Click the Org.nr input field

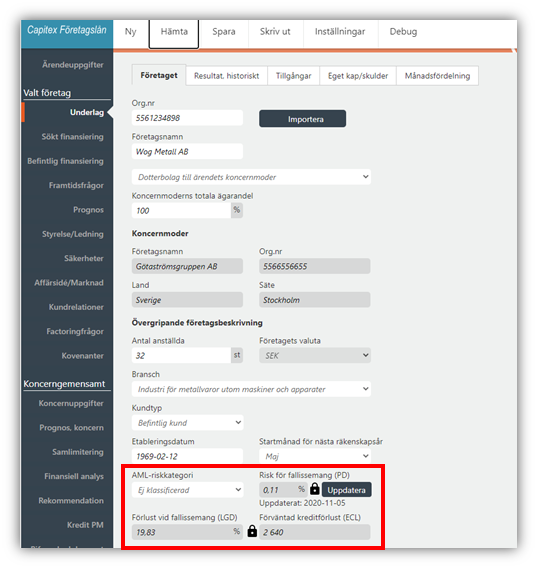pos(187,118)
